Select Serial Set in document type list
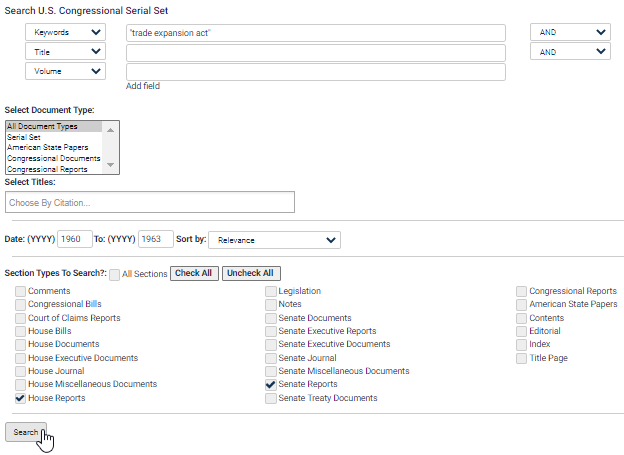 click(22, 137)
